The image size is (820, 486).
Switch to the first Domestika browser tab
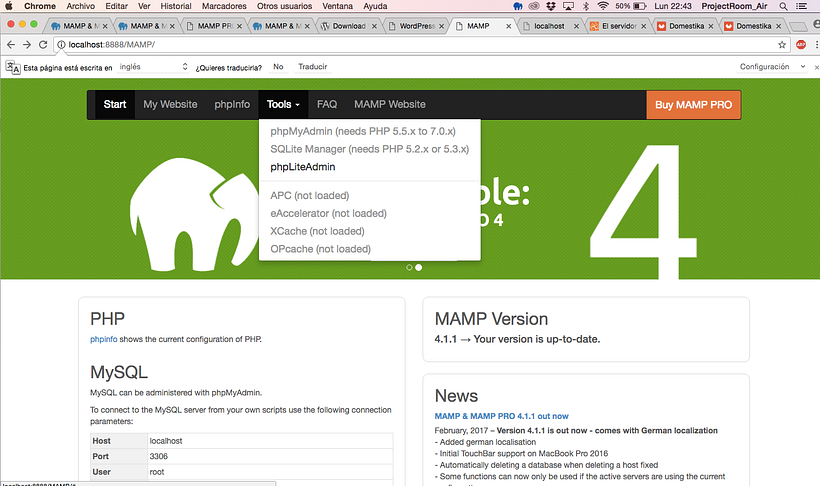pos(686,26)
